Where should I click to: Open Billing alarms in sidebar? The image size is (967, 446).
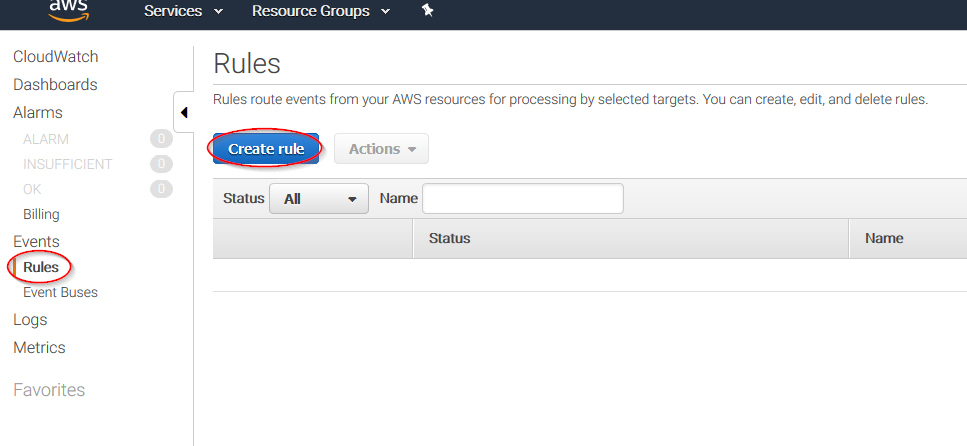[x=41, y=214]
